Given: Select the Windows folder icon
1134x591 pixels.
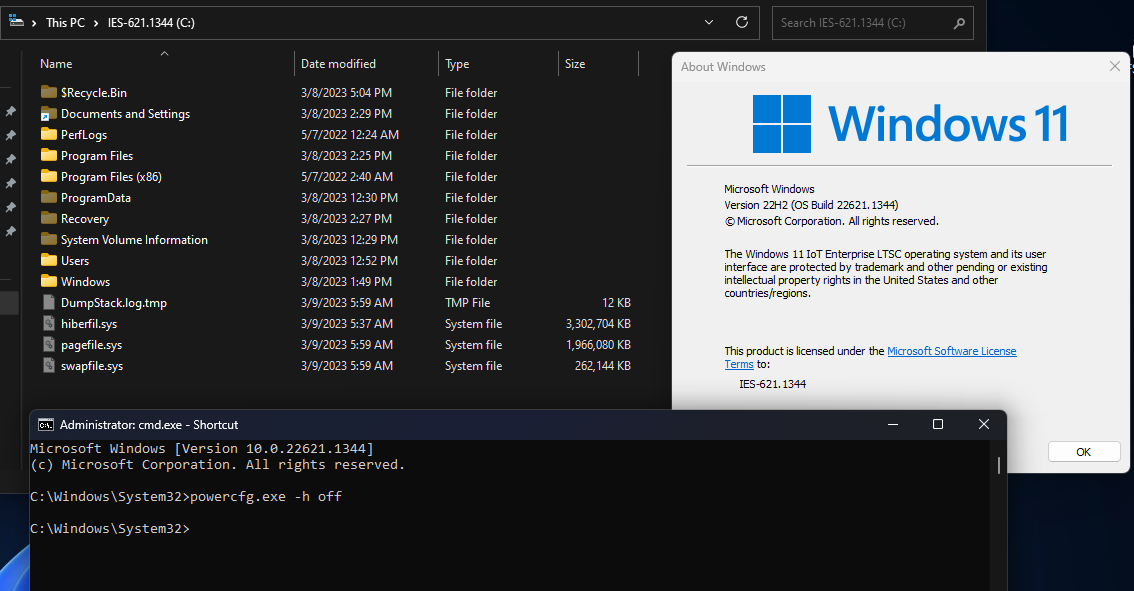Looking at the screenshot, I should [x=48, y=281].
